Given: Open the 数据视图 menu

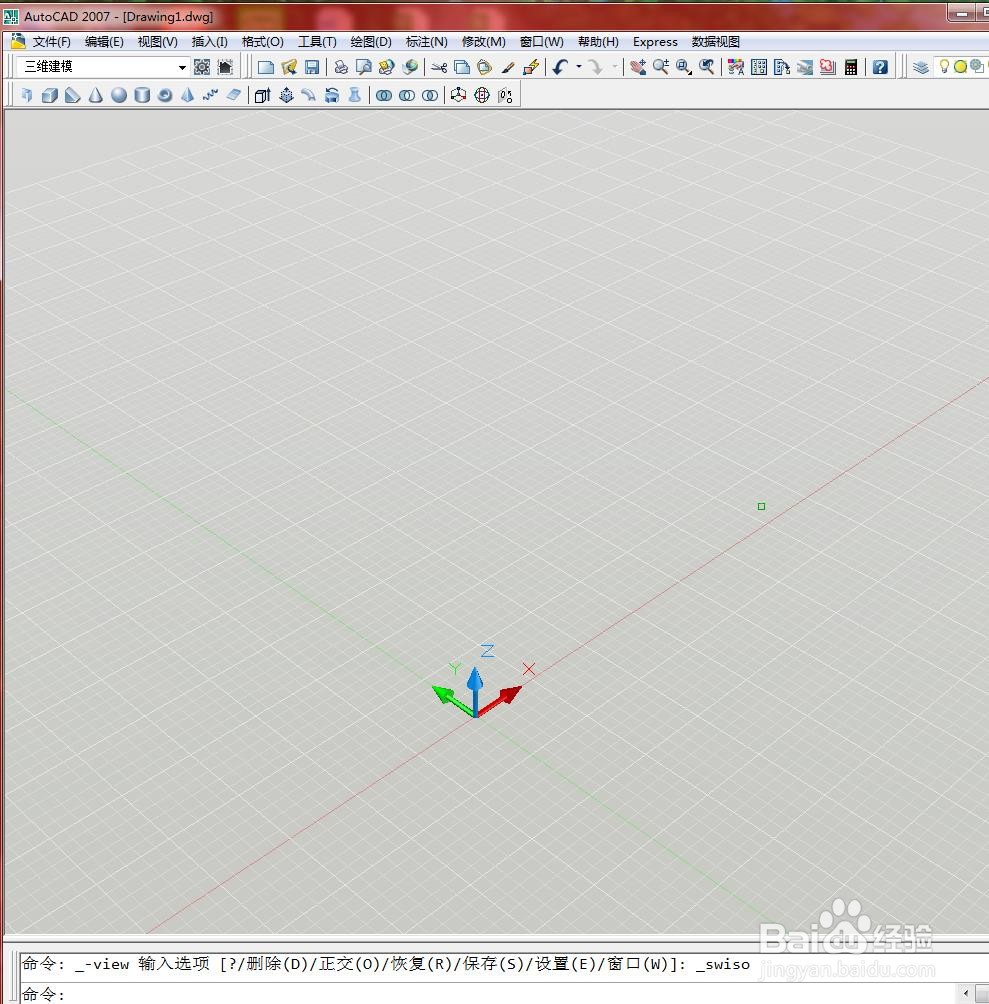Looking at the screenshot, I should (716, 42).
